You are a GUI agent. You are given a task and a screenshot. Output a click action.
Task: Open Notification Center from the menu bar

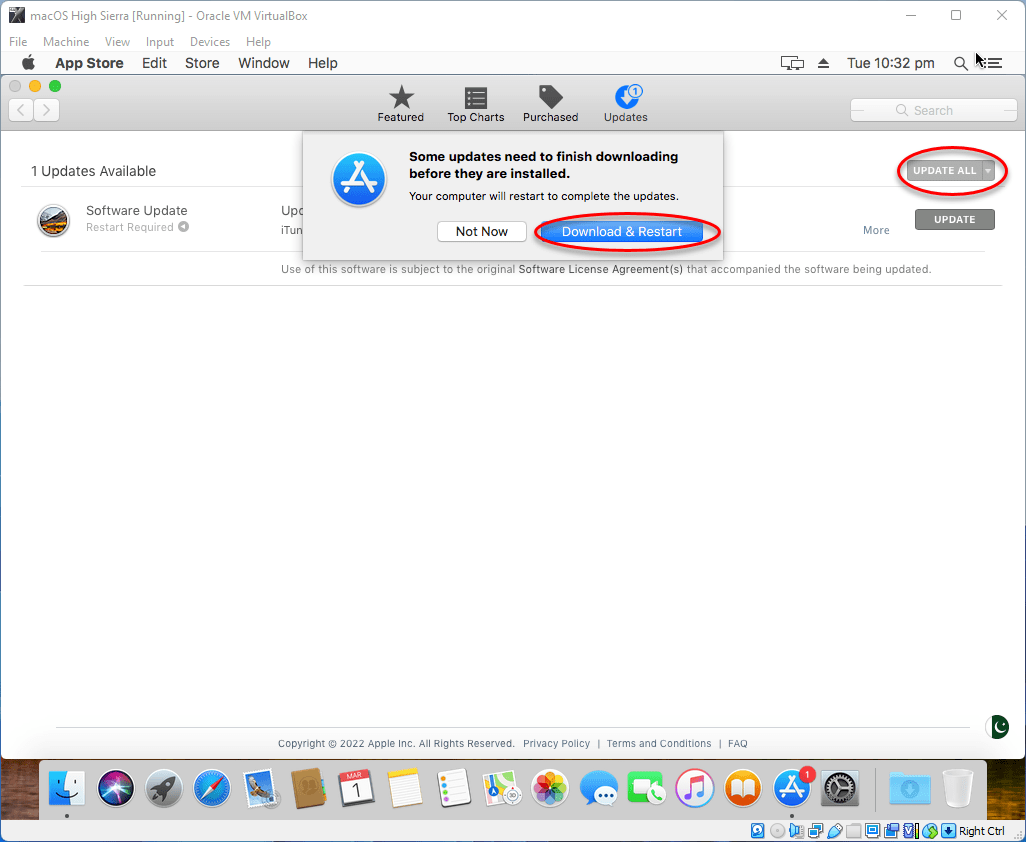(x=994, y=63)
